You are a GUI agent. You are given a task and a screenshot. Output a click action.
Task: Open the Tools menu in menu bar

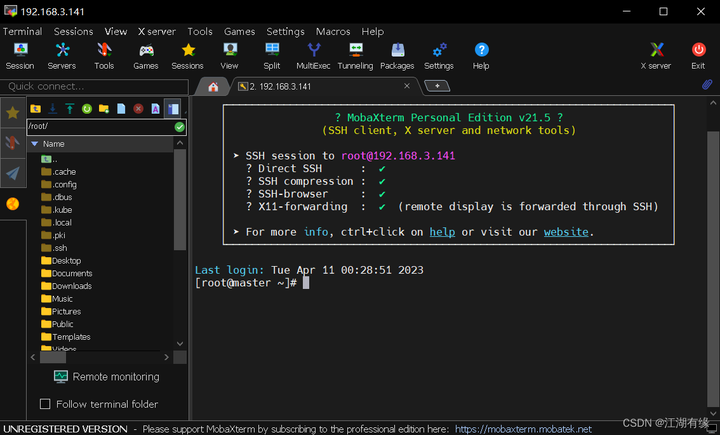(200, 31)
